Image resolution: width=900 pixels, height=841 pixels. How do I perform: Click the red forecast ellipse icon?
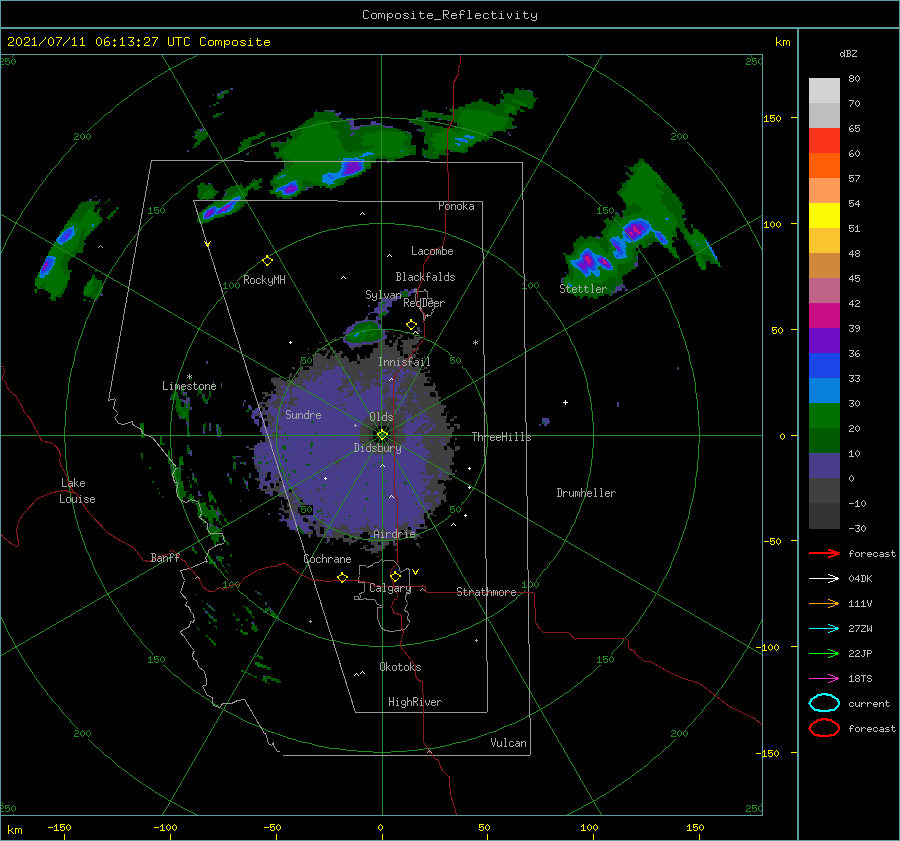824,728
